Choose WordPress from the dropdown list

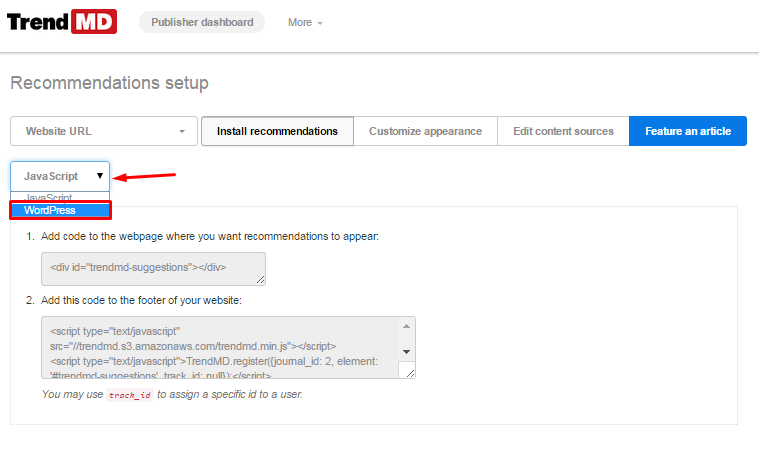coord(61,210)
